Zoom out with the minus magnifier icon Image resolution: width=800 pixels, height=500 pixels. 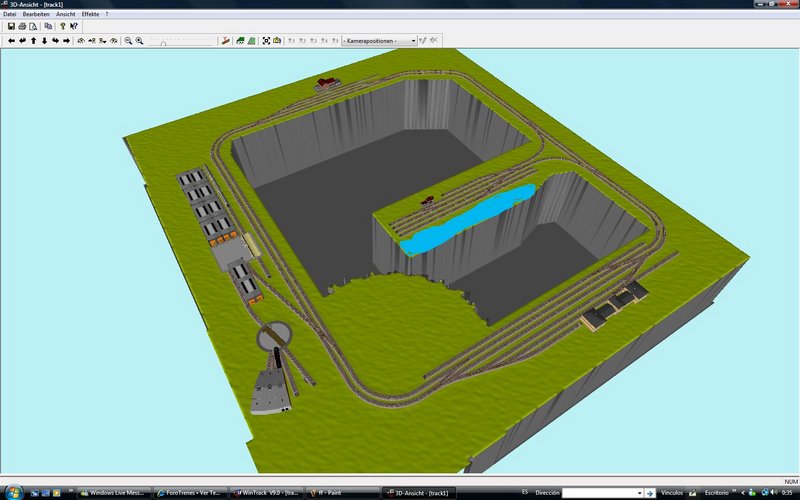128,40
